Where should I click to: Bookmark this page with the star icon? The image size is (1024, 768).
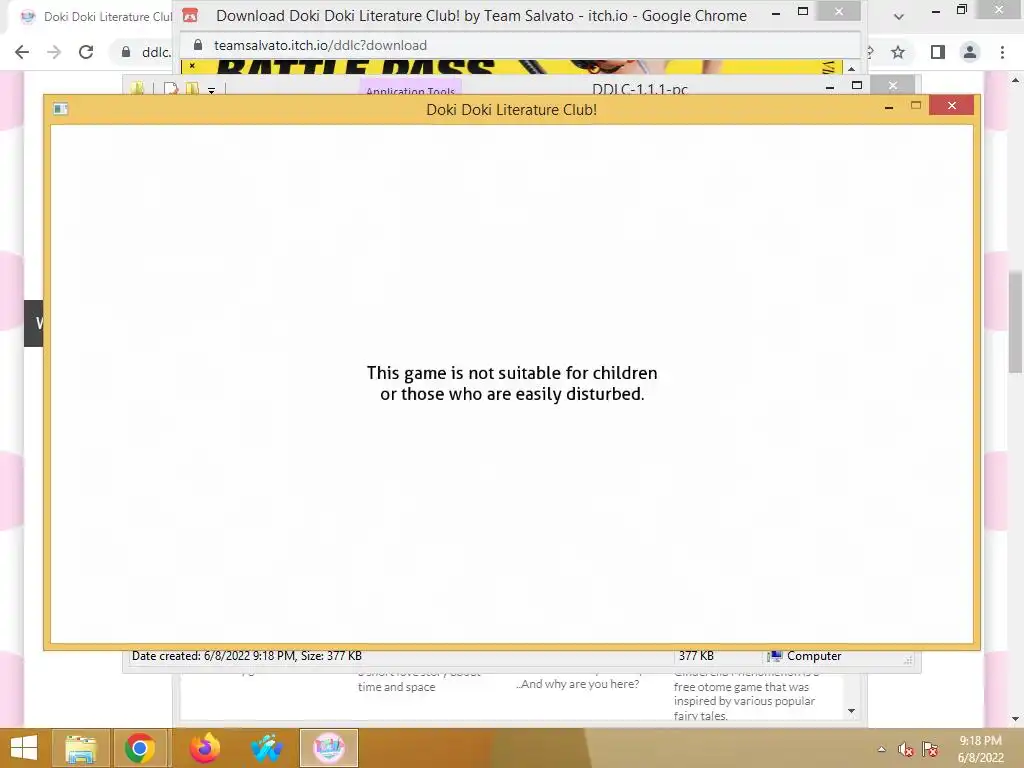point(898,52)
